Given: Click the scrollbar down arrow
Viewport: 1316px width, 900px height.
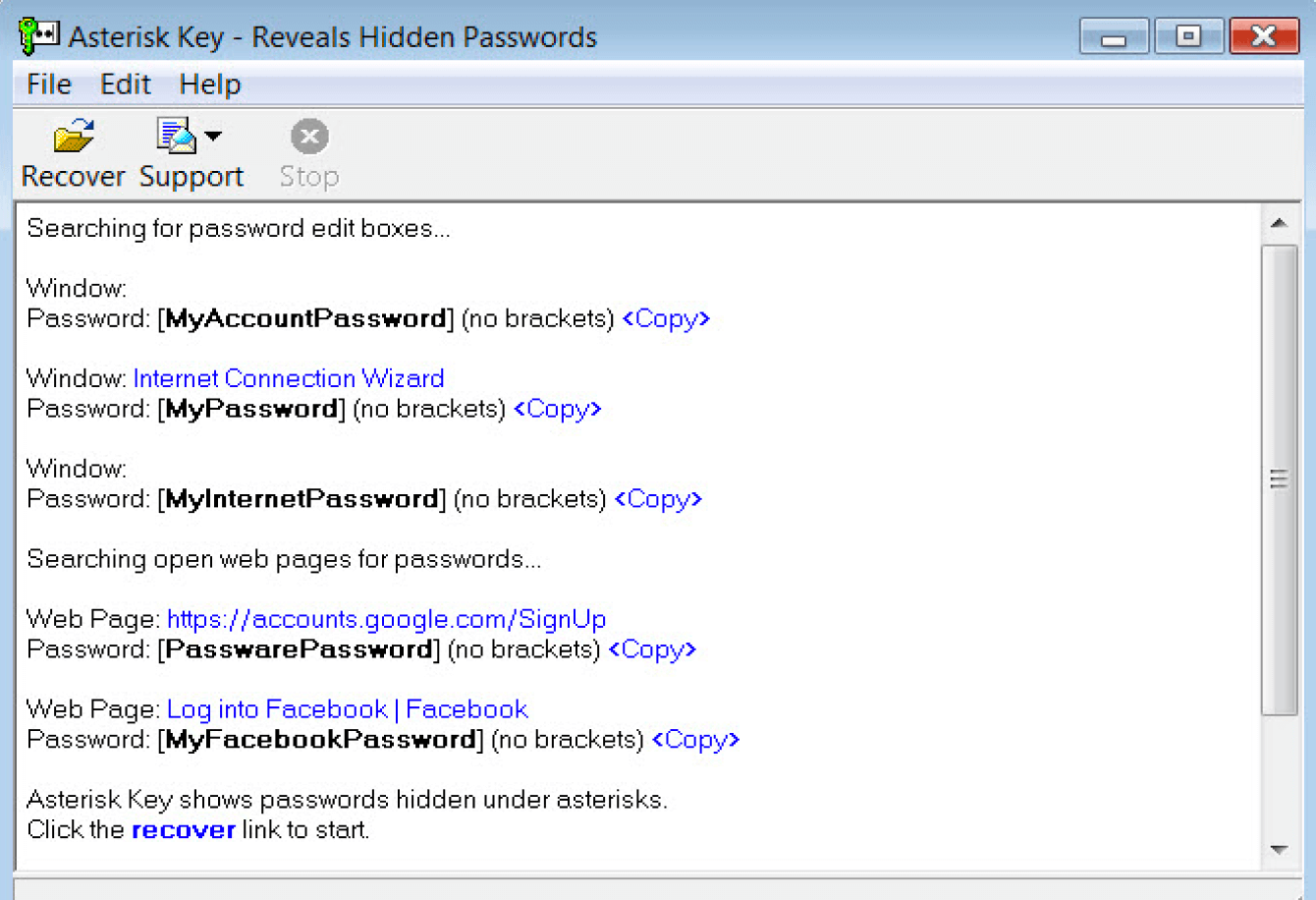Looking at the screenshot, I should 1279,850.
